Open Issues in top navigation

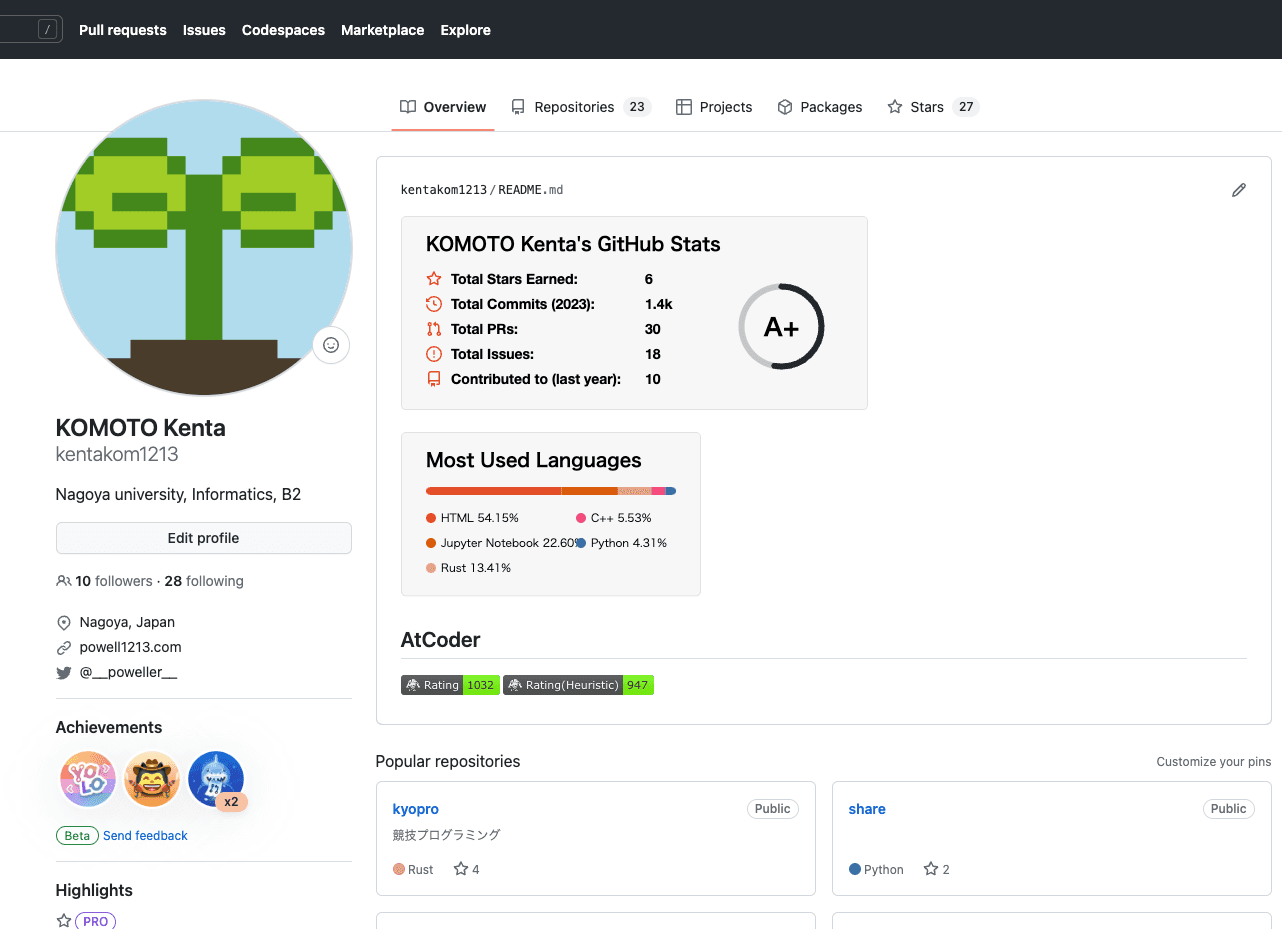tap(204, 30)
